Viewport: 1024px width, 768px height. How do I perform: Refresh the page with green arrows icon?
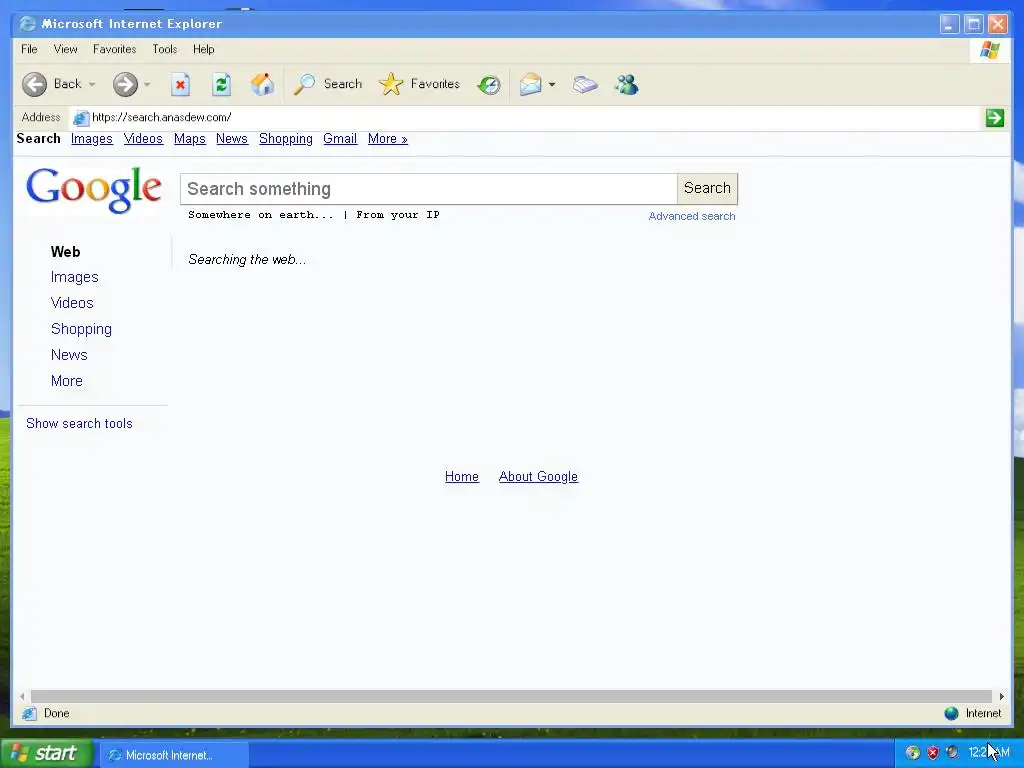pos(221,84)
